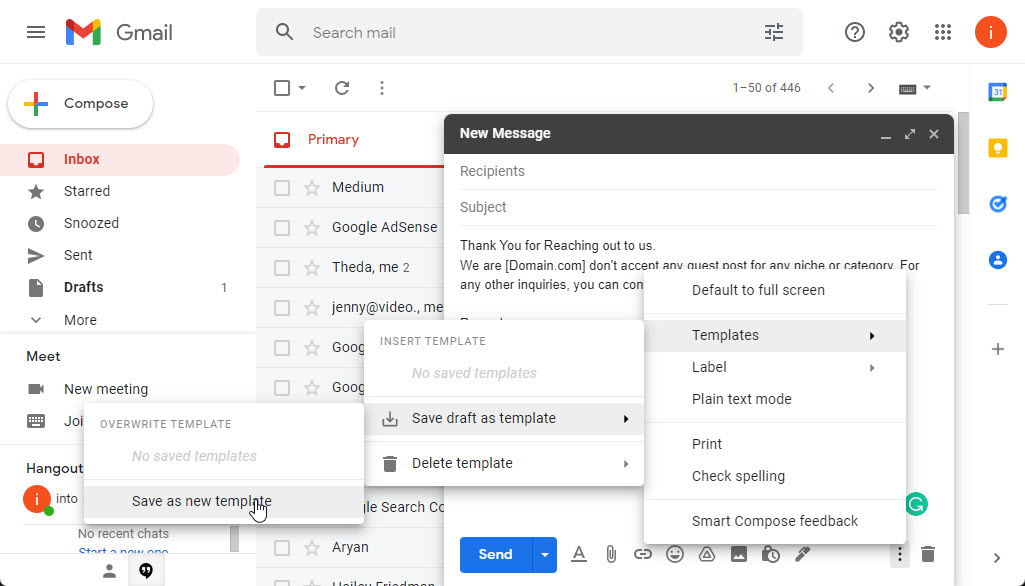Discard draft trash icon
Image resolution: width=1025 pixels, height=586 pixels.
pyautogui.click(x=928, y=555)
